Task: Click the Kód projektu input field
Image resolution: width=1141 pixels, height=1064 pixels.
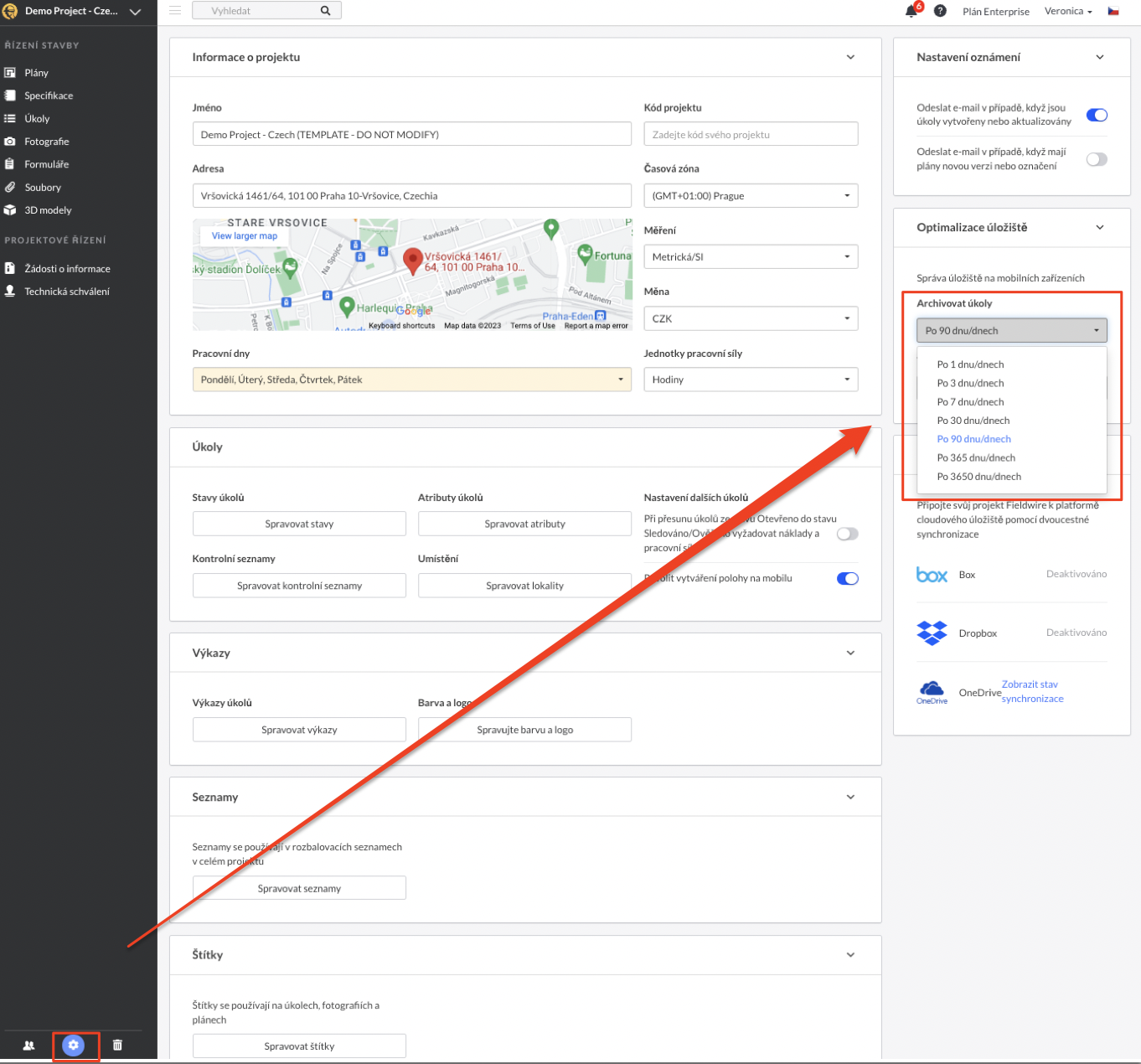Action: tap(750, 134)
